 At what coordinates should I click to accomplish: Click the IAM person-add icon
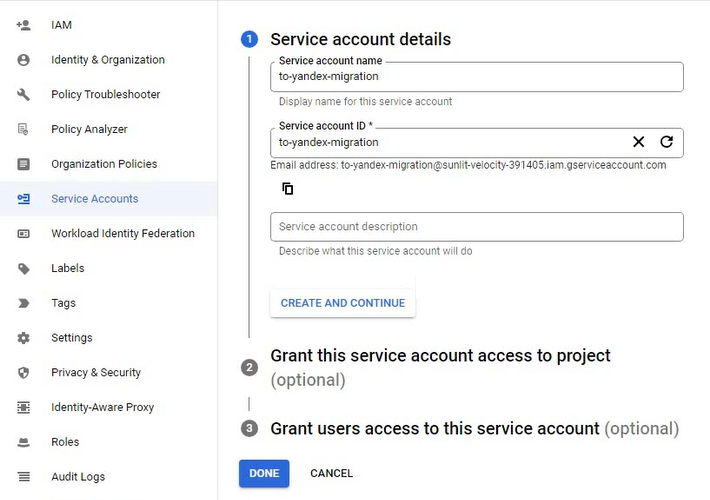[24, 25]
